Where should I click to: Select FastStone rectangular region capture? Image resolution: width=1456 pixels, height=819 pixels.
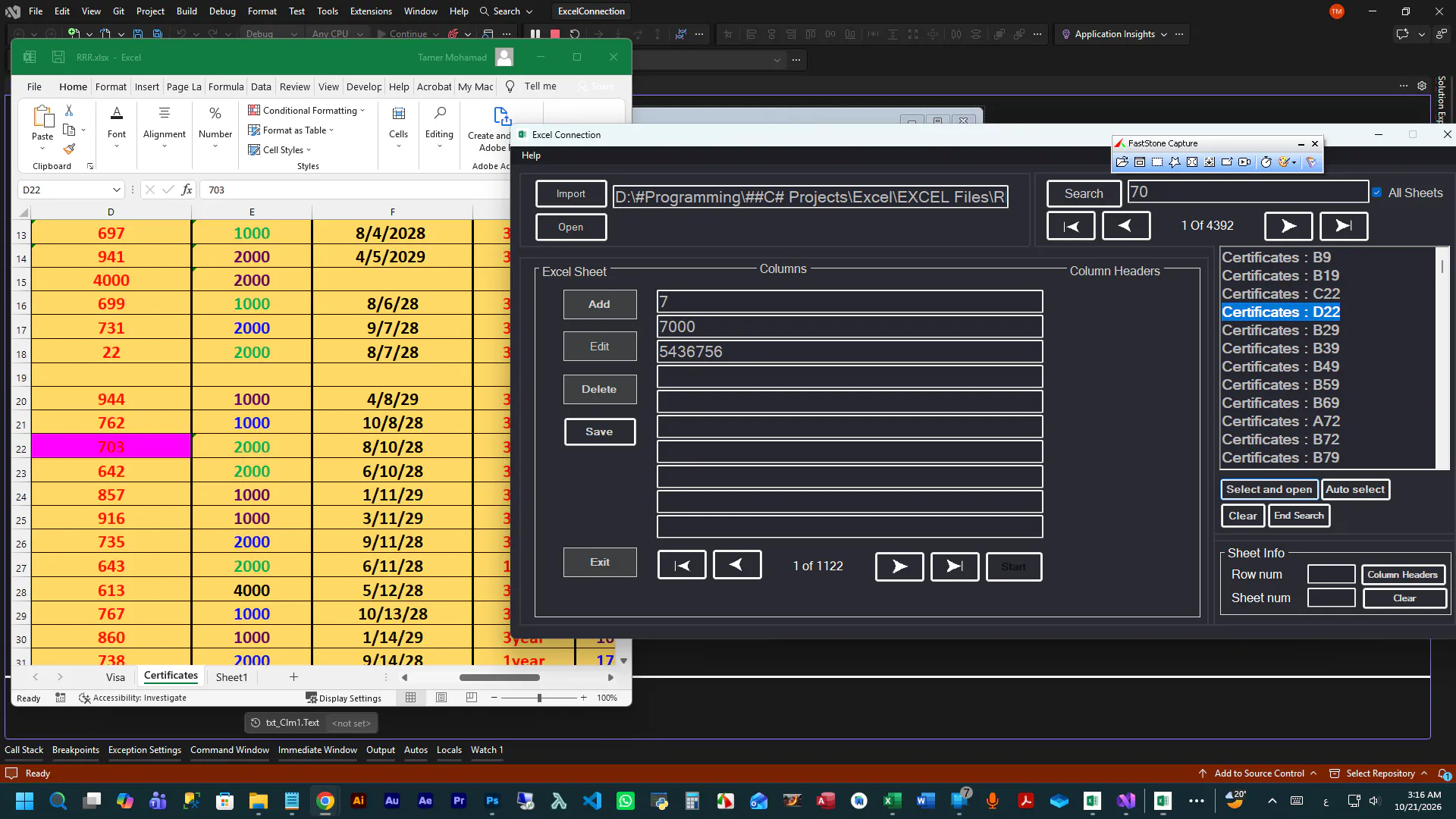1157,162
